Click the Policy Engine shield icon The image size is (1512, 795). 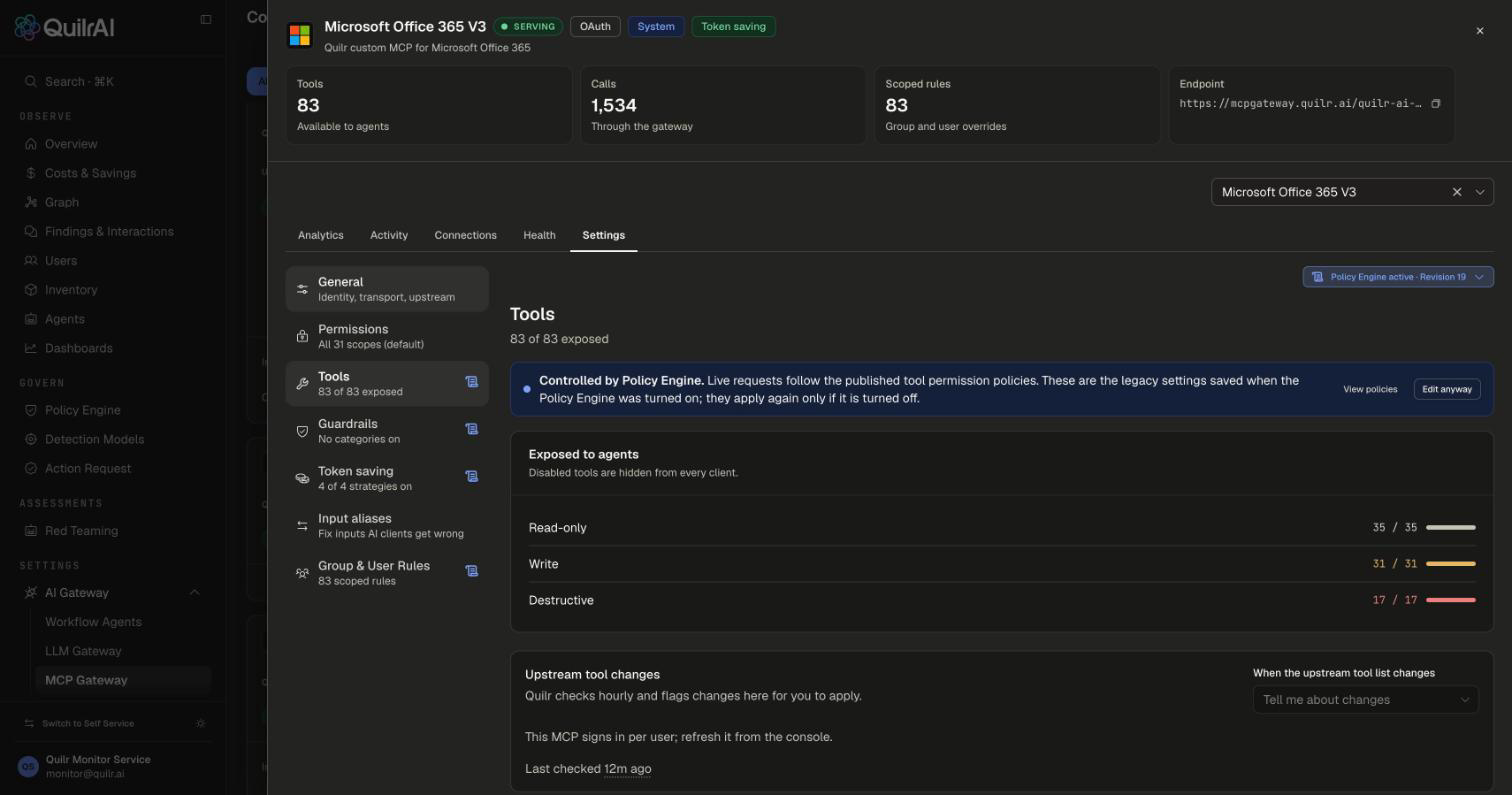(x=31, y=410)
